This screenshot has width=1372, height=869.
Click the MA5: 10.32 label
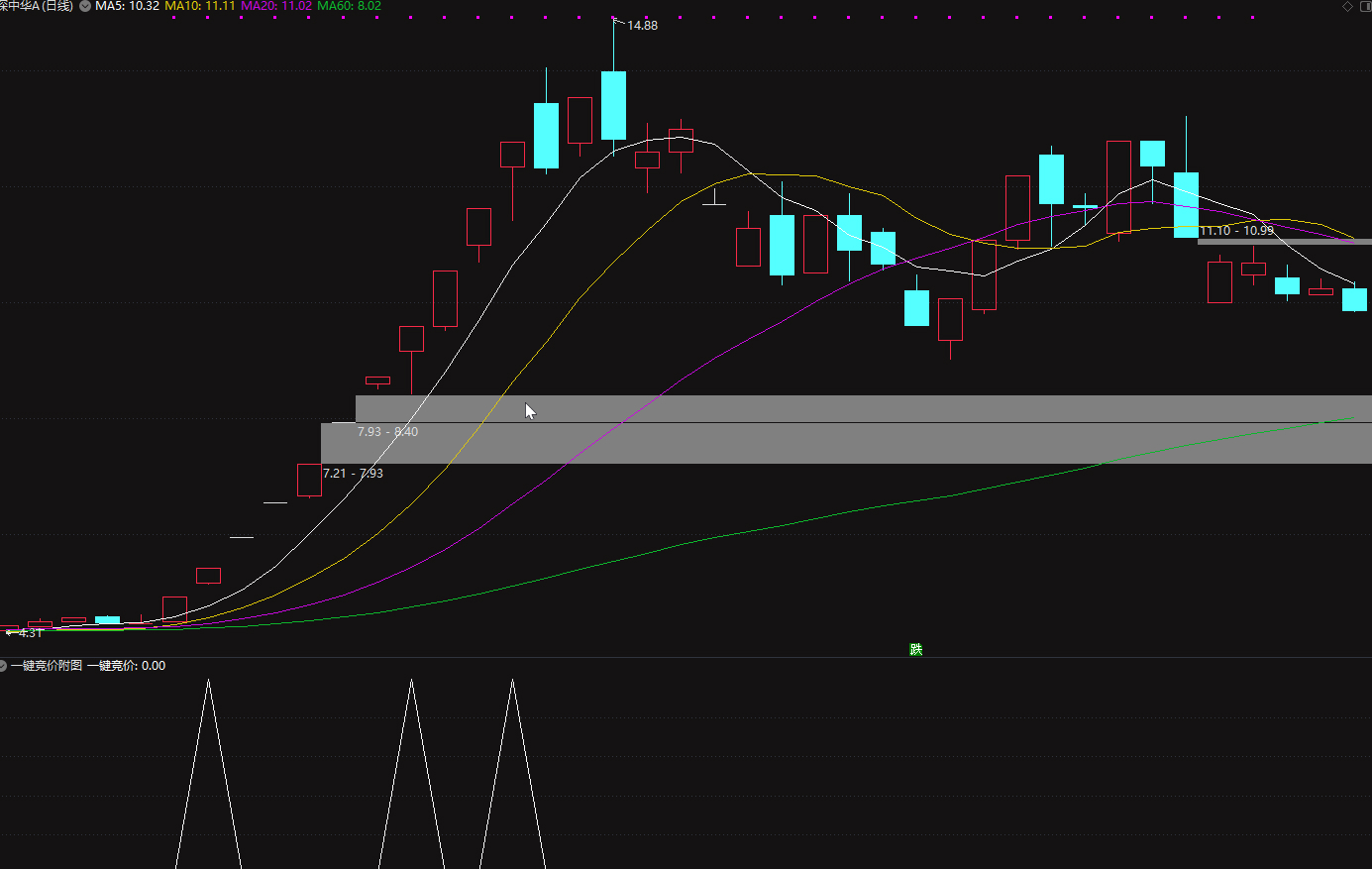click(x=127, y=6)
